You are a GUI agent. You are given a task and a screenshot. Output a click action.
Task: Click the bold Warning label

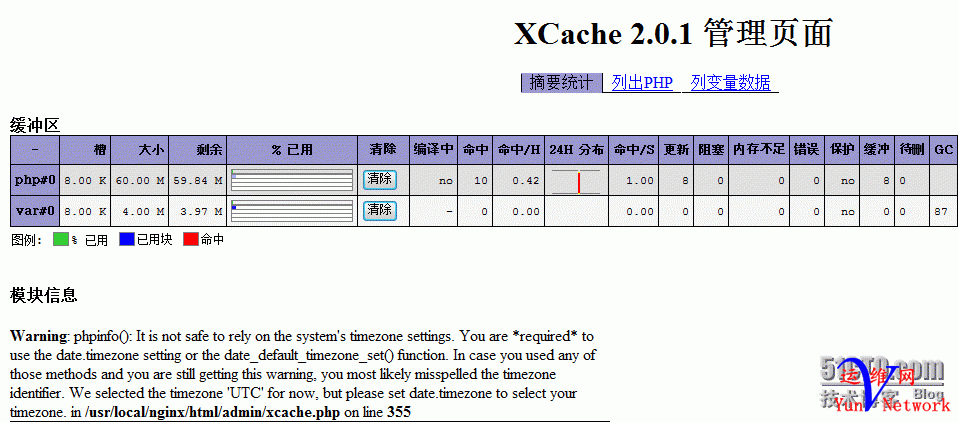click(38, 336)
